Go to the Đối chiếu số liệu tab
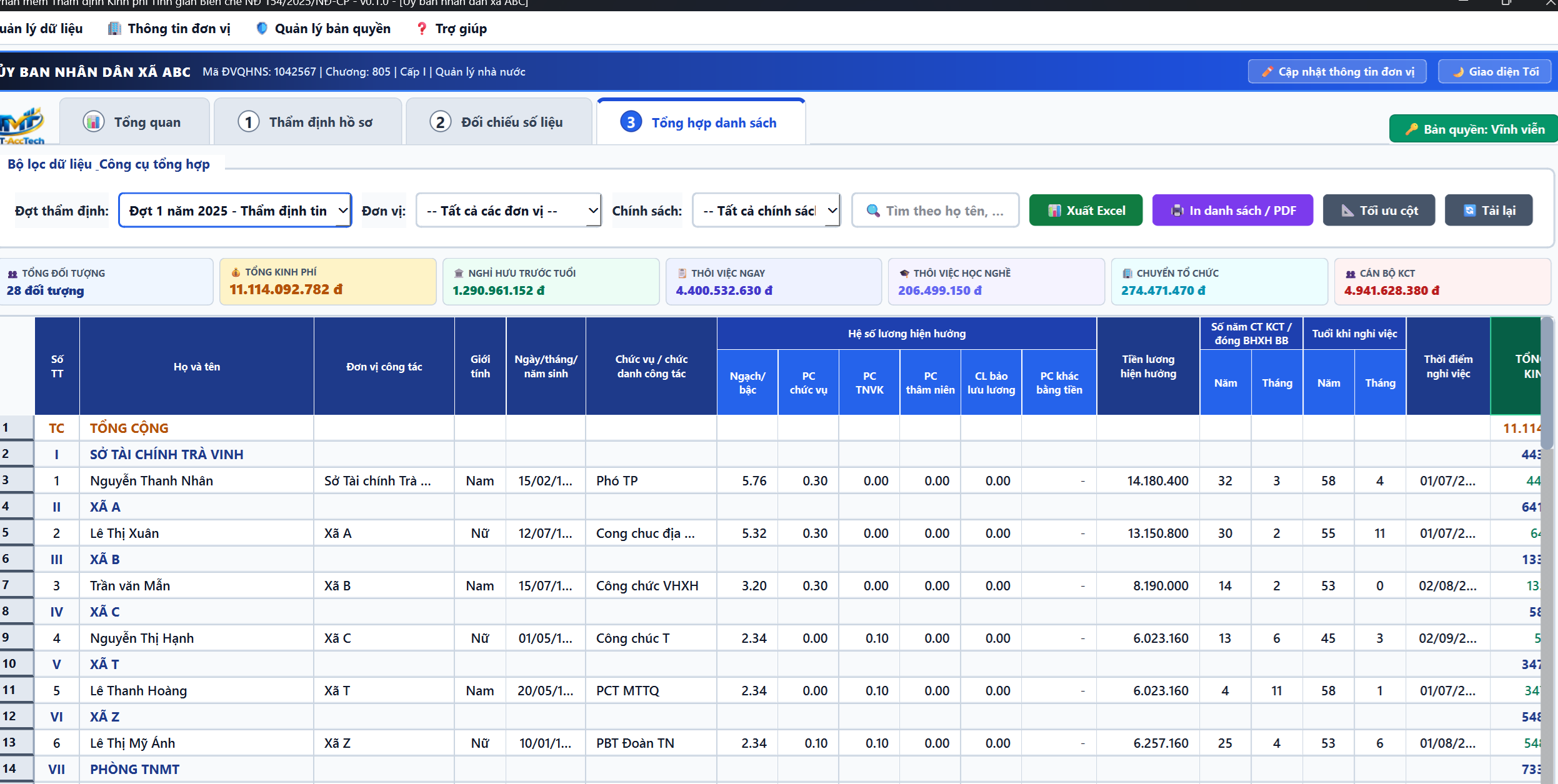Screen dimensions: 1558x784 pyautogui.click(x=499, y=122)
